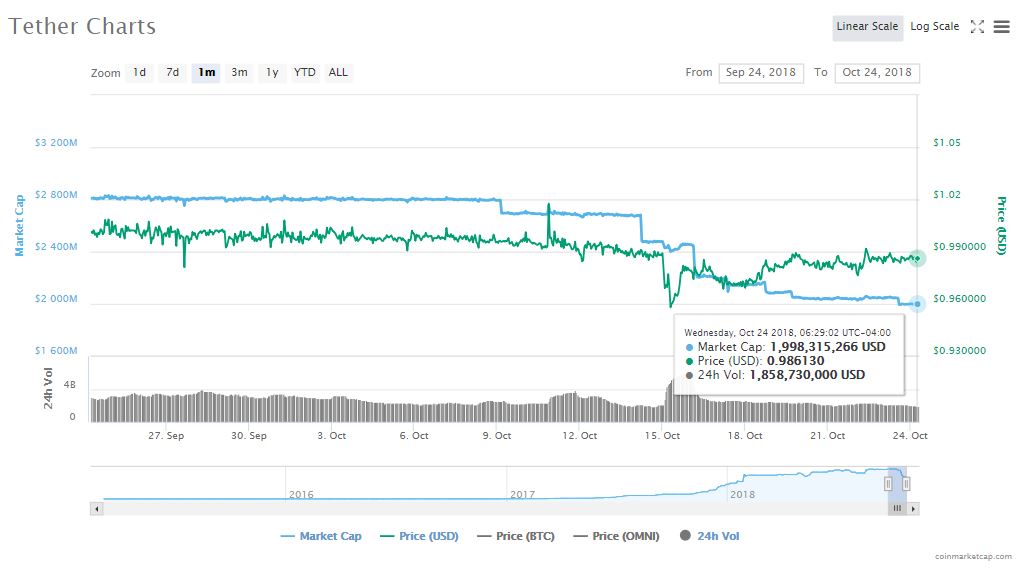Select the 1d zoom range
Image resolution: width=1021 pixels, height=573 pixels.
pos(139,72)
